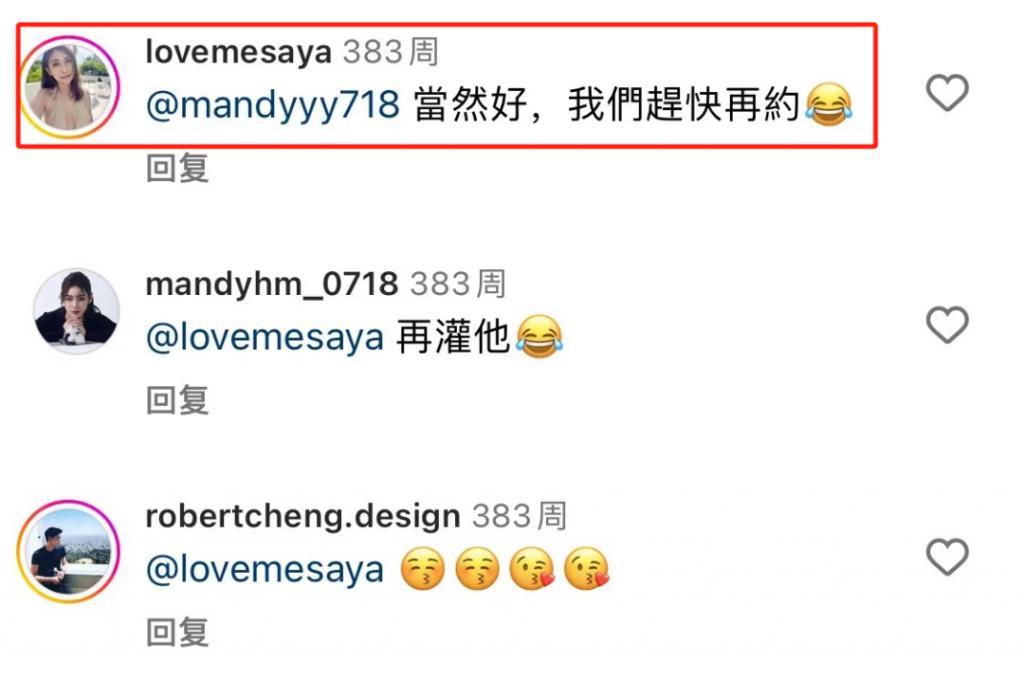Open mandyhm_0718's profile avatar

[x=76, y=310]
